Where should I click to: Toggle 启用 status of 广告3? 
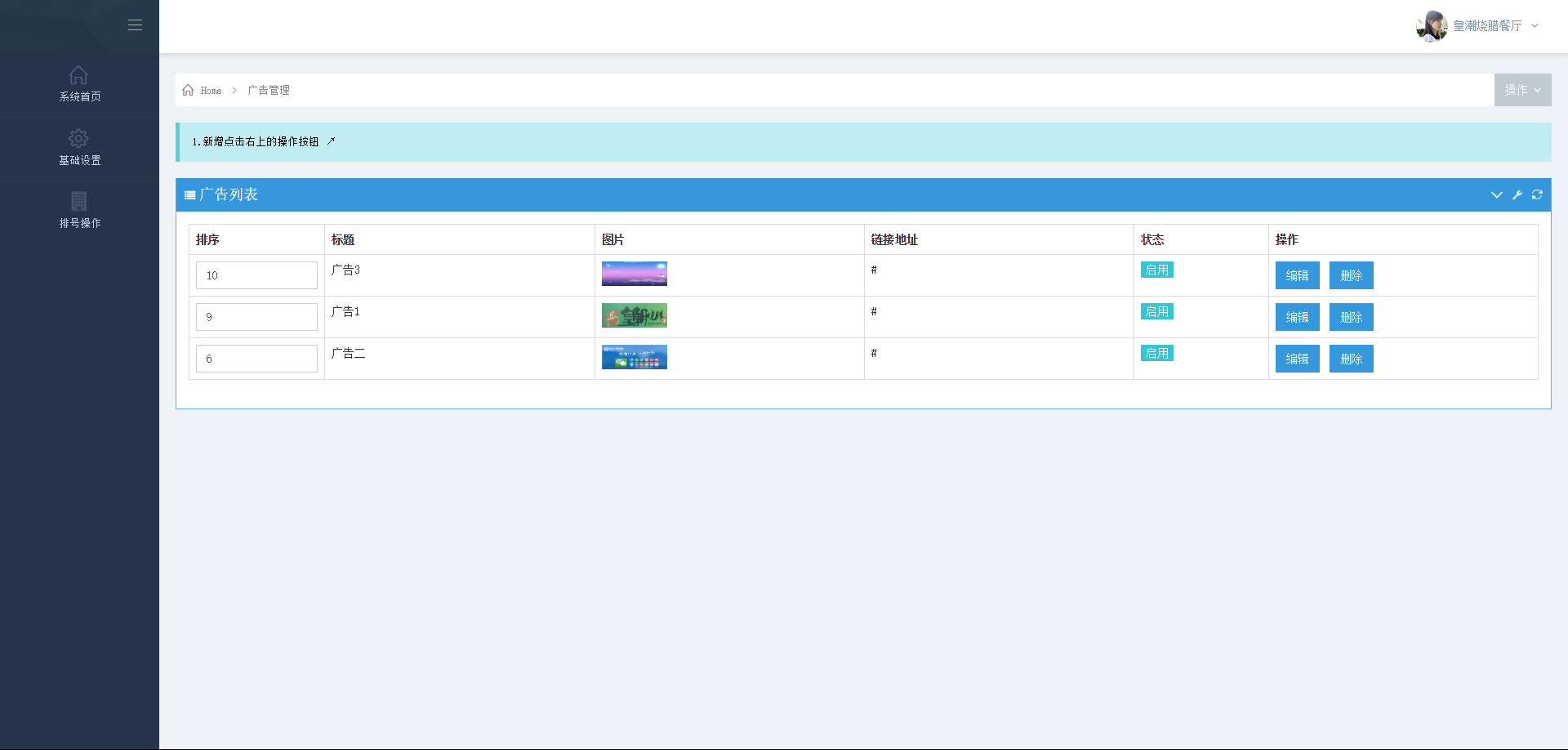[1157, 270]
